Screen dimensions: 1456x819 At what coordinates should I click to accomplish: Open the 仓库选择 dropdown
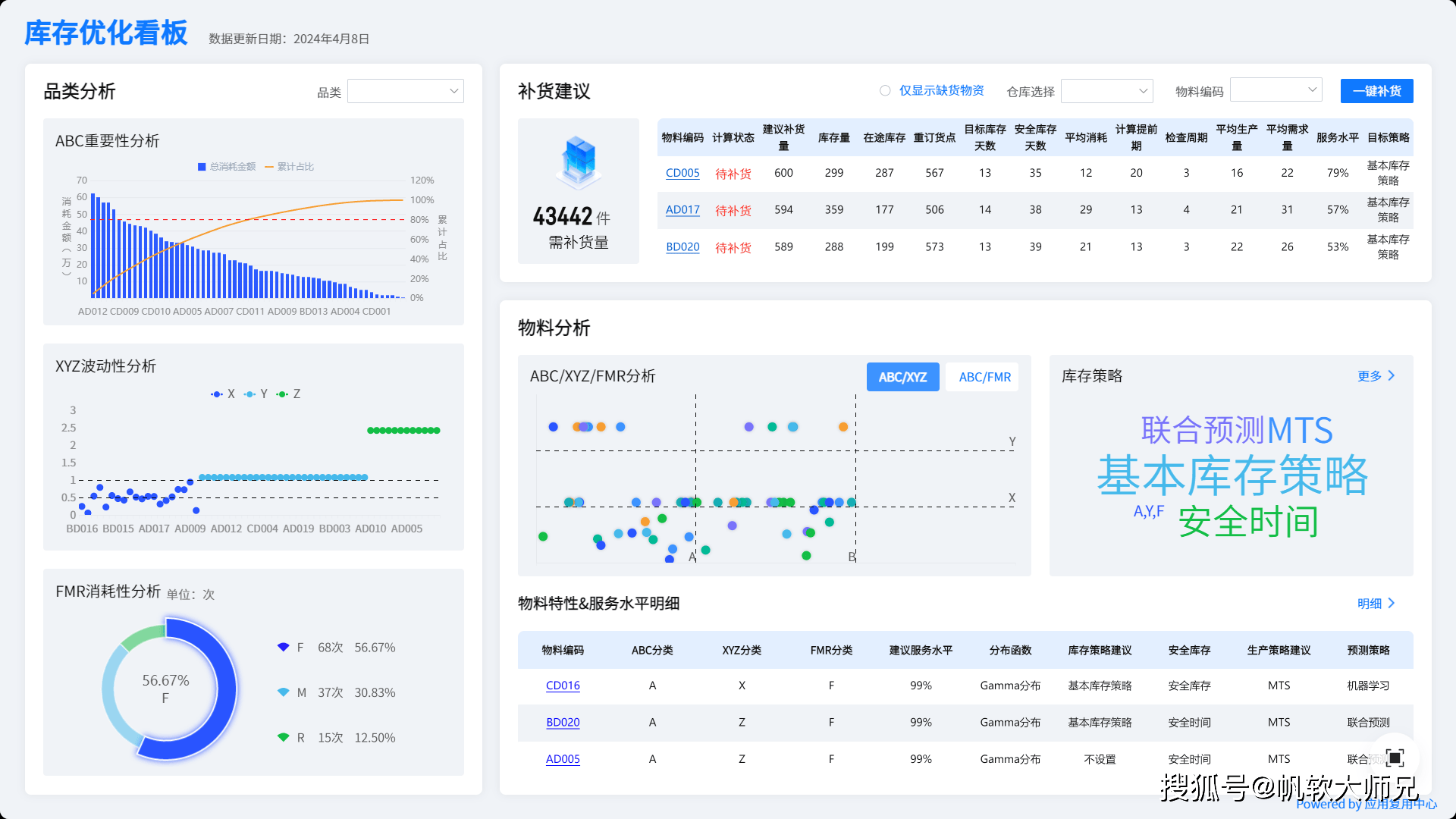[x=1106, y=90]
